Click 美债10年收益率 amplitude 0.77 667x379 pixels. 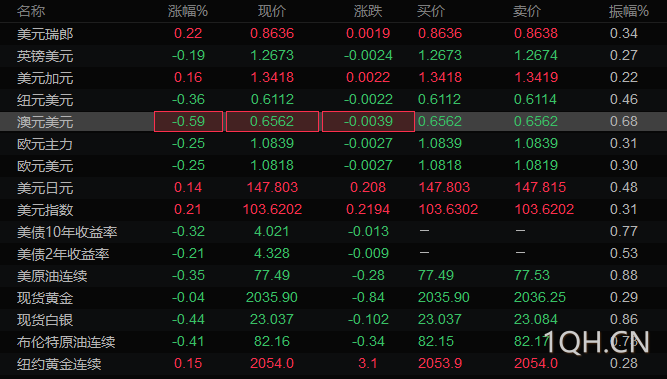pos(624,231)
